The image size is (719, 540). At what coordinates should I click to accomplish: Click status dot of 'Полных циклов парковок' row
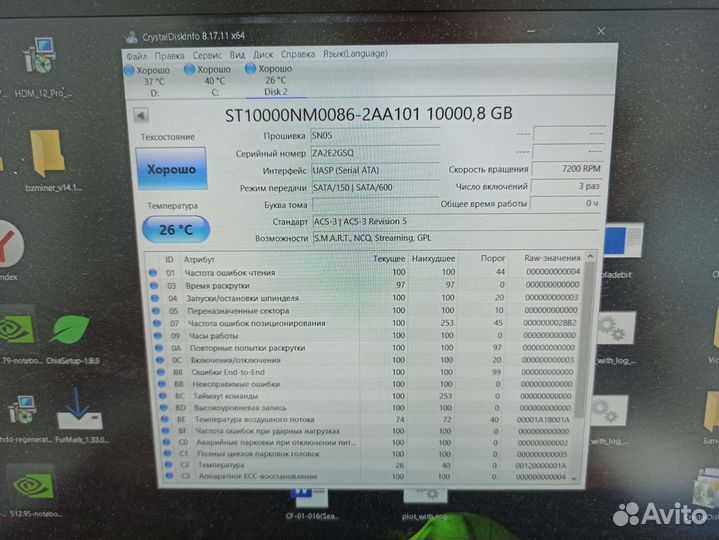pyautogui.click(x=168, y=454)
